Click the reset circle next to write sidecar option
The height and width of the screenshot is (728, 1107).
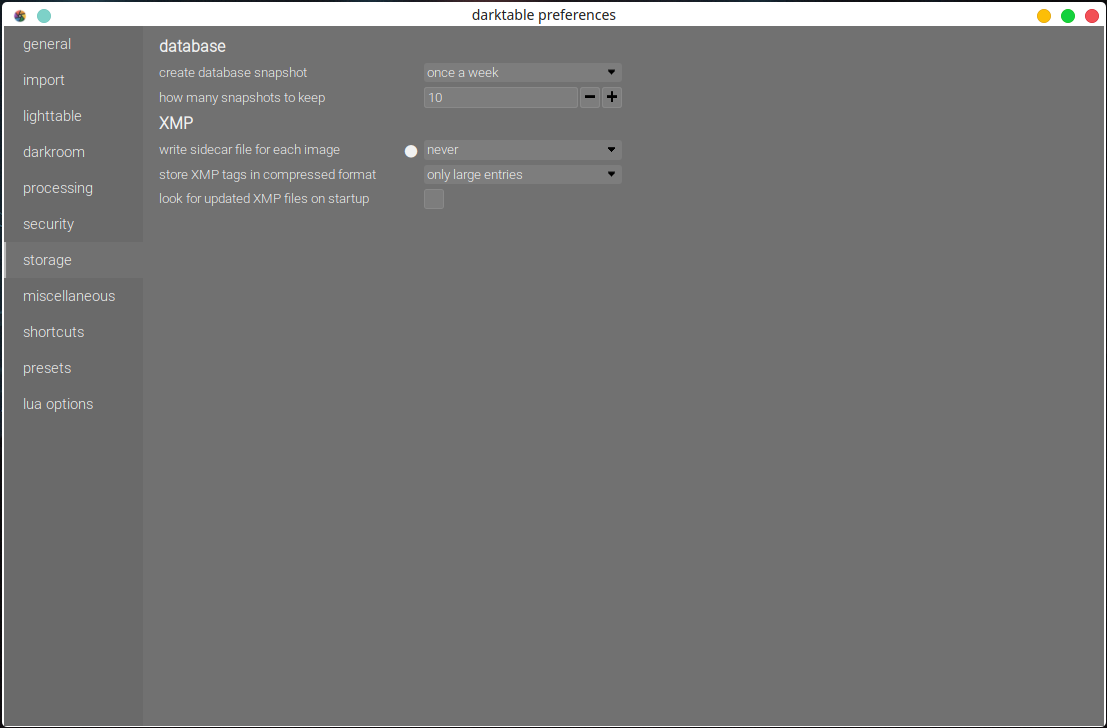(411, 150)
